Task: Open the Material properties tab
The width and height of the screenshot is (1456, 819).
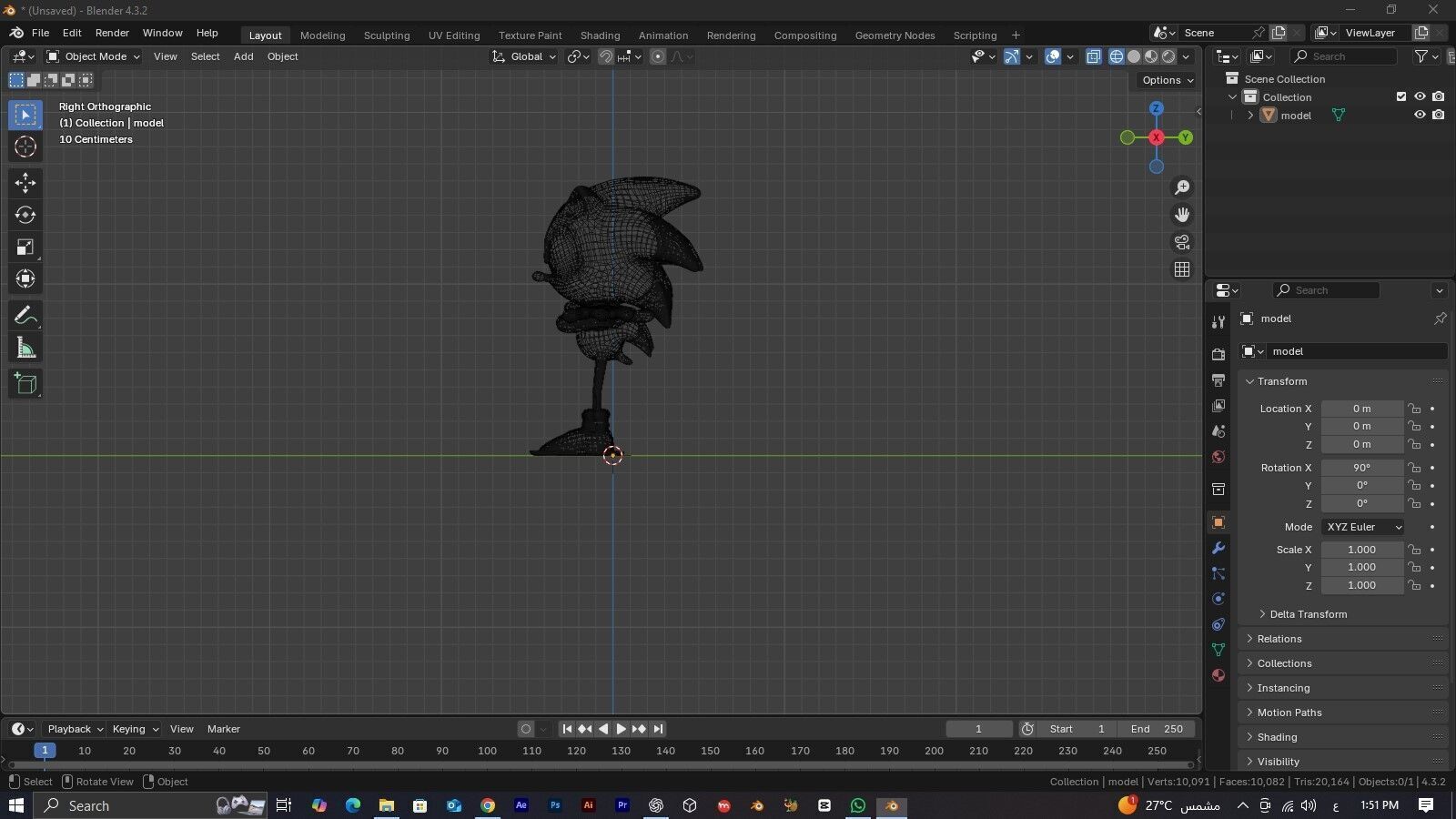Action: (x=1218, y=675)
